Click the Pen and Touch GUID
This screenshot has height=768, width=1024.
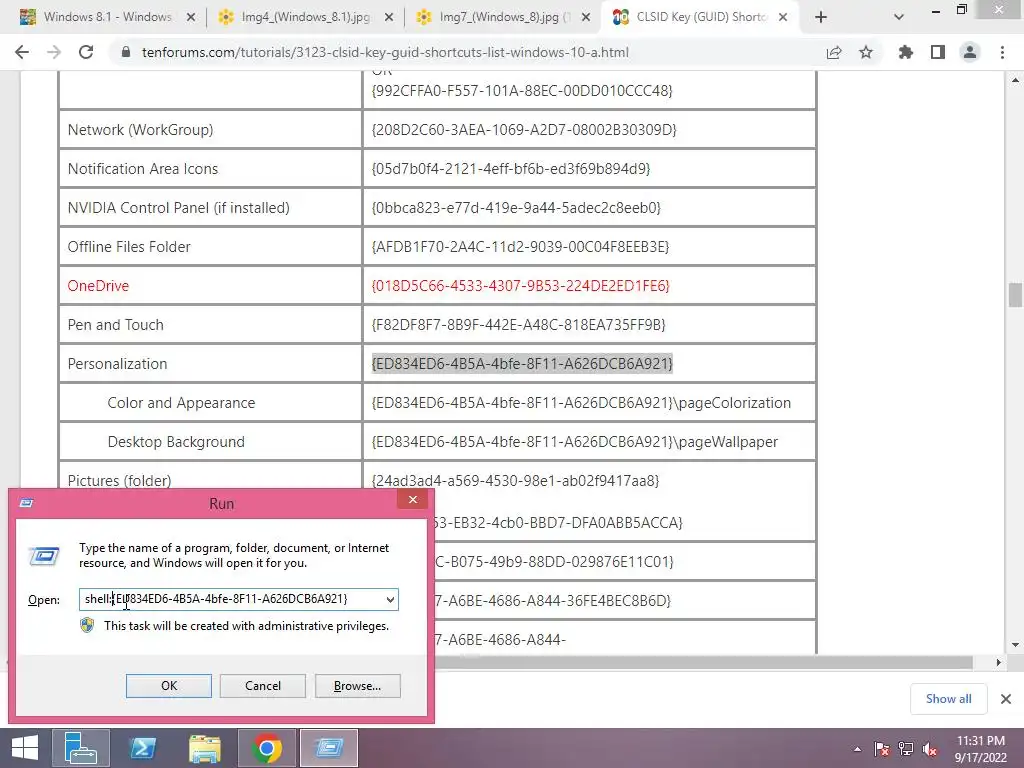click(519, 325)
